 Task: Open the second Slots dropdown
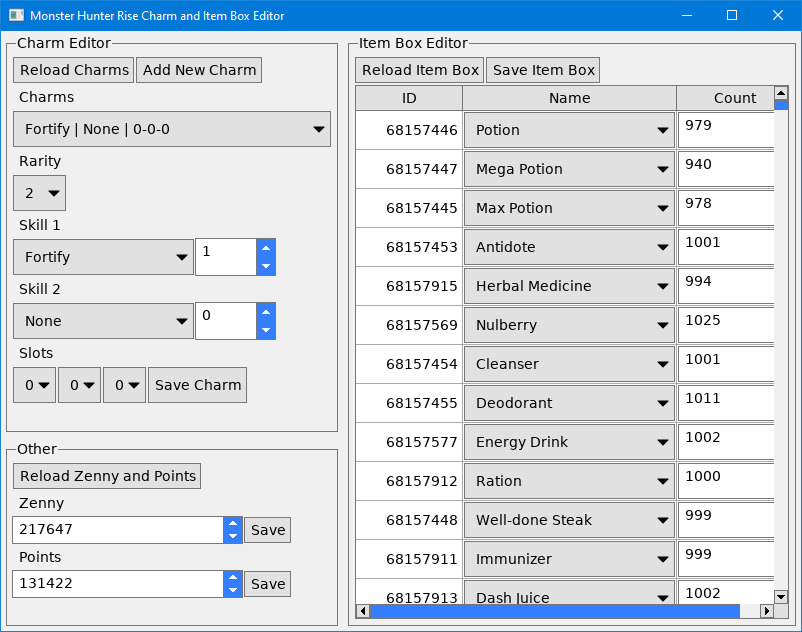[79, 385]
